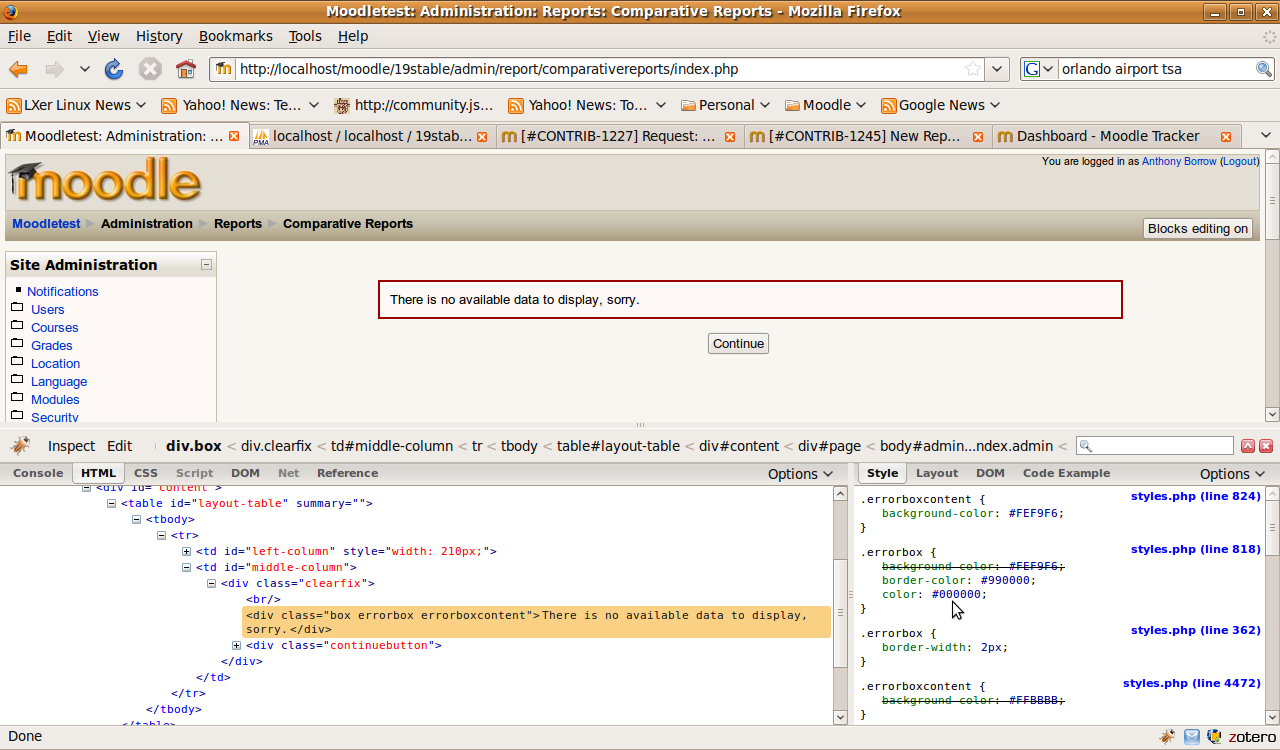Click the Firebug icon in the status bar
Image resolution: width=1280 pixels, height=750 pixels.
[1167, 737]
